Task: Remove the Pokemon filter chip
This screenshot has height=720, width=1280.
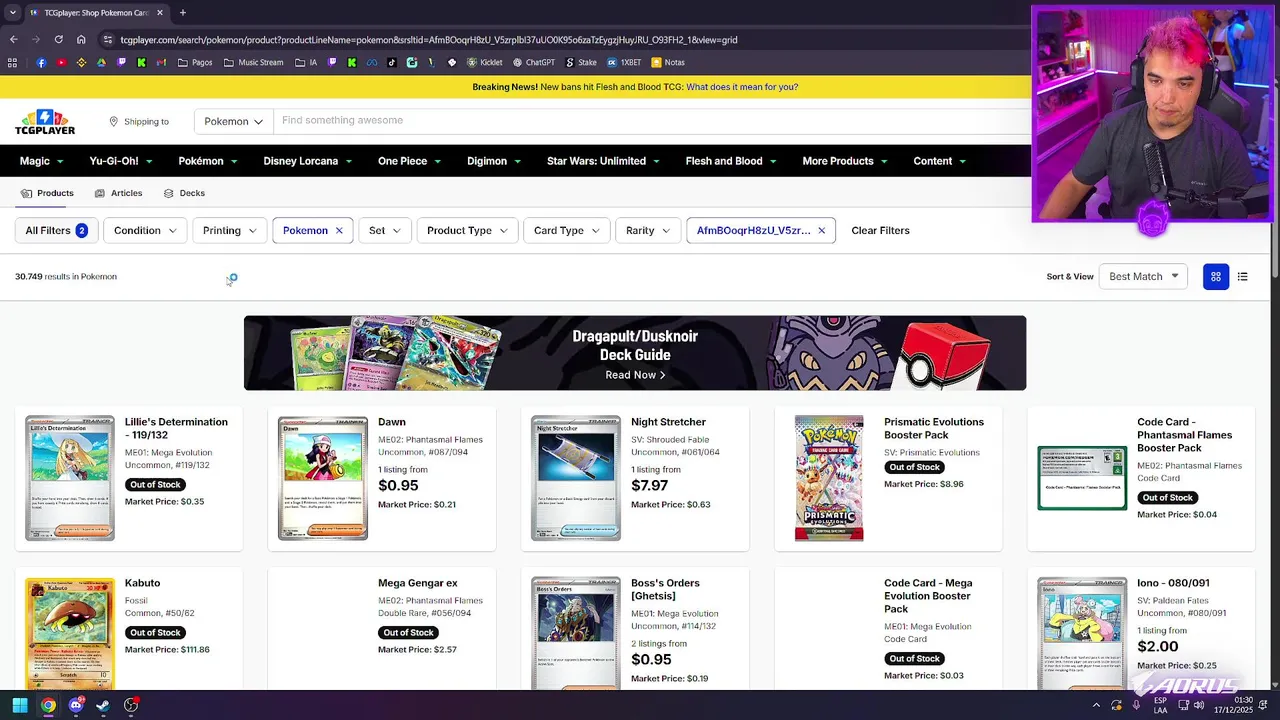Action: pos(339,231)
